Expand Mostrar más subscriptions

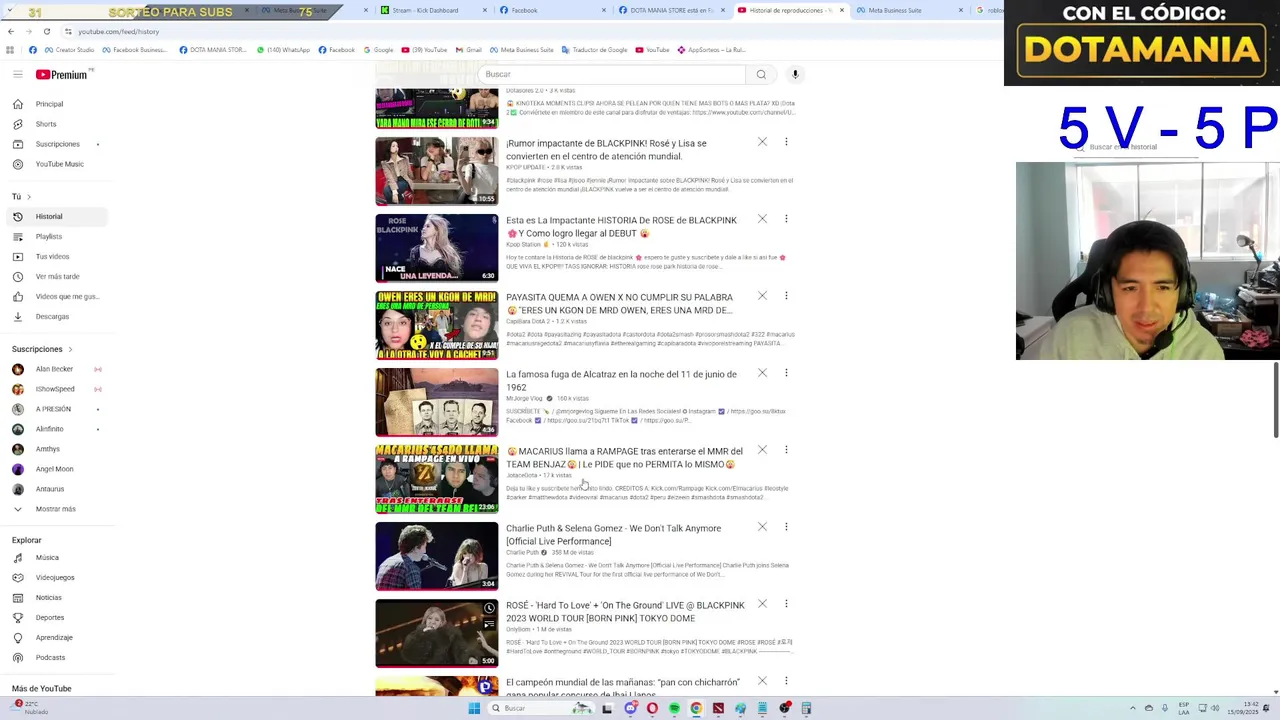55,509
